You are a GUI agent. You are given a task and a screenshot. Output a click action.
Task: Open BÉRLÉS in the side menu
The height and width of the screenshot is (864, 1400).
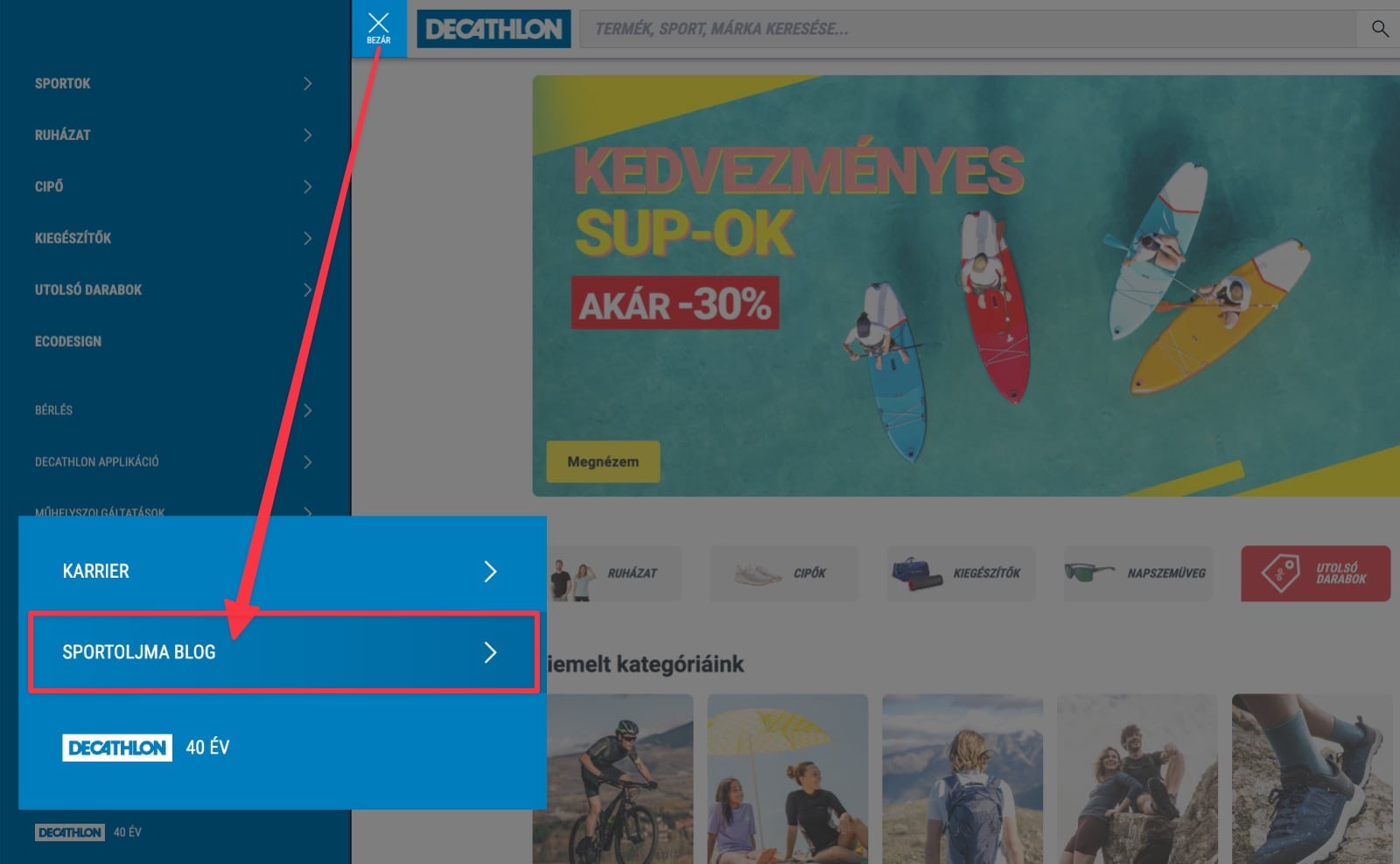54,410
